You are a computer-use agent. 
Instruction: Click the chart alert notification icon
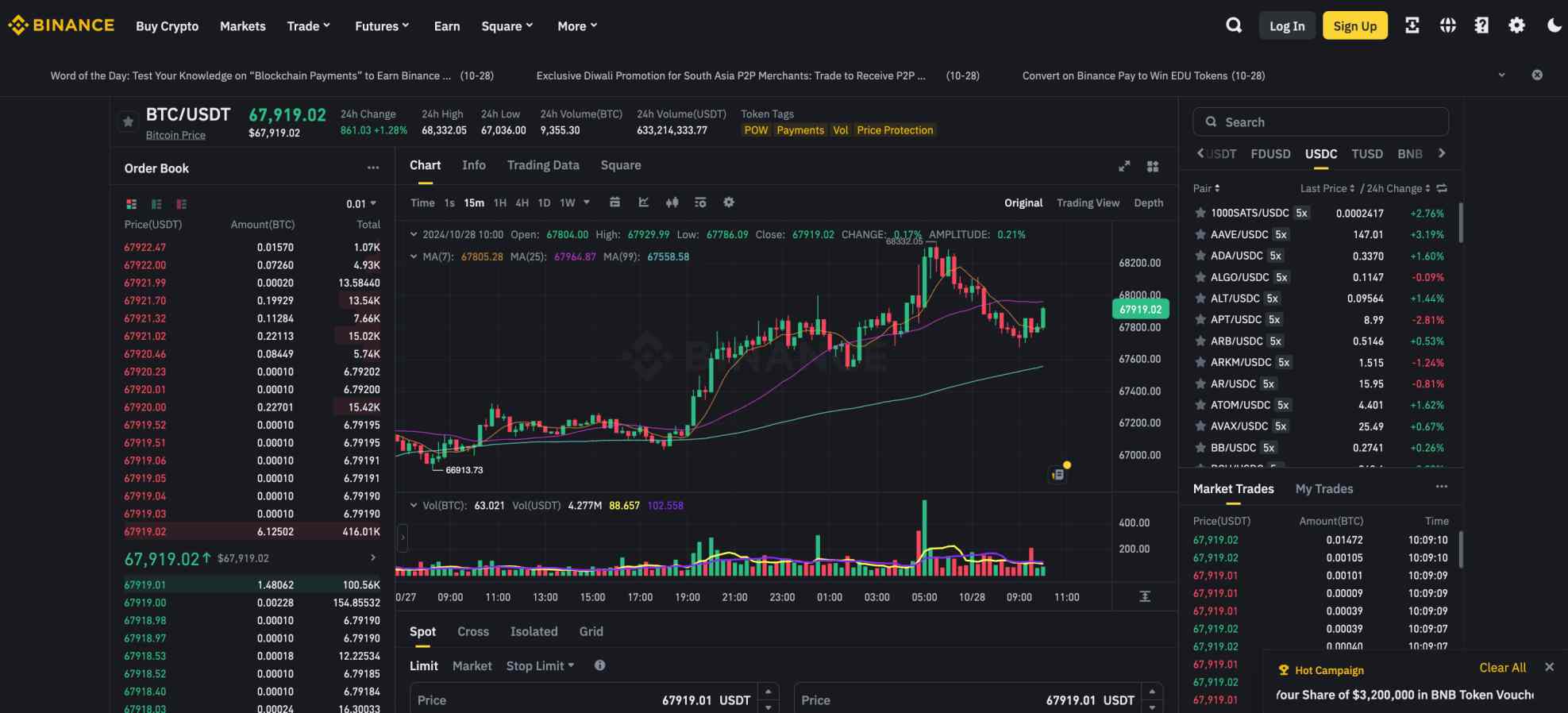point(1058,474)
